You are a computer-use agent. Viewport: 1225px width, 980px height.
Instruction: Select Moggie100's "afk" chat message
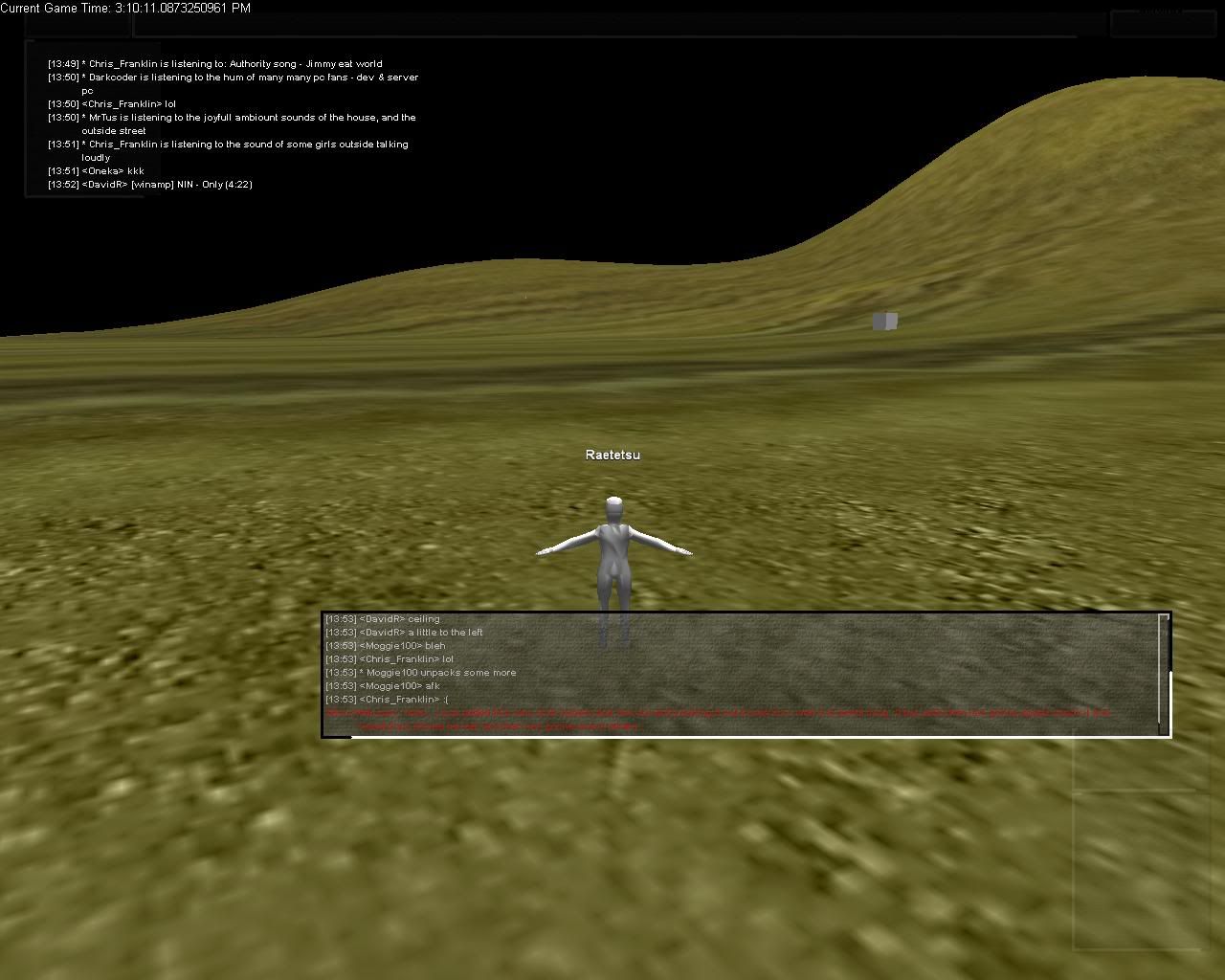tap(383, 686)
